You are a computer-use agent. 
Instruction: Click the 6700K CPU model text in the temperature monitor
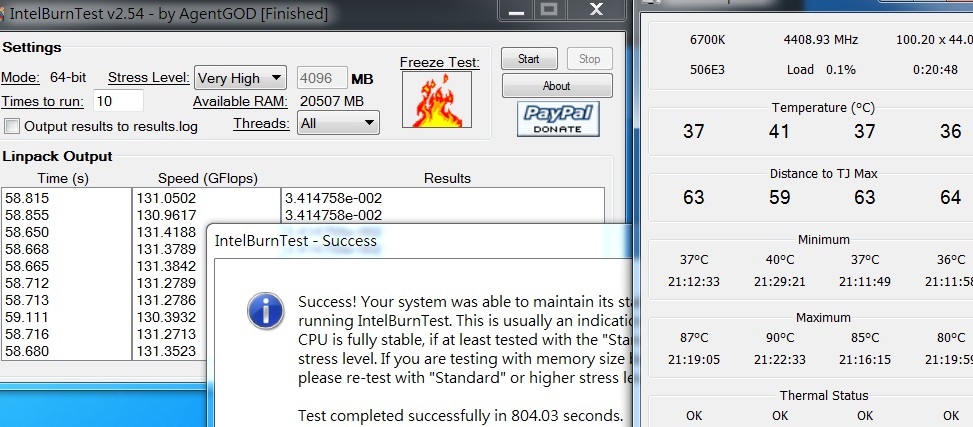[x=707, y=40]
